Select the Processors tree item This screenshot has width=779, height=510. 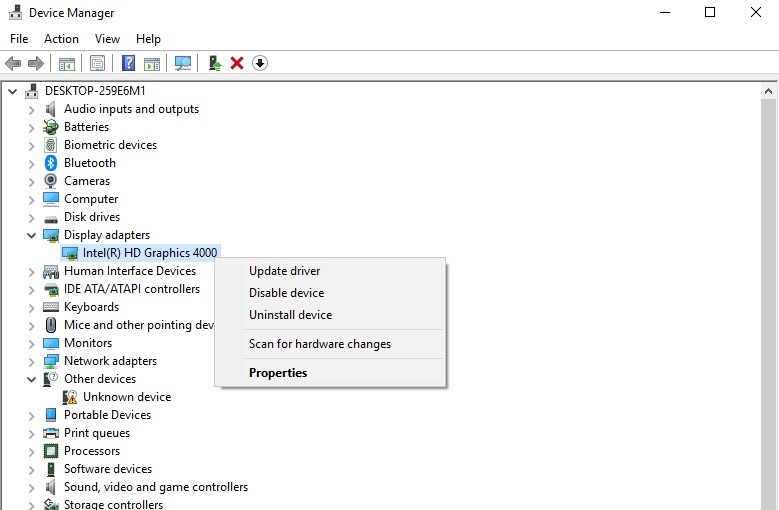tap(91, 451)
